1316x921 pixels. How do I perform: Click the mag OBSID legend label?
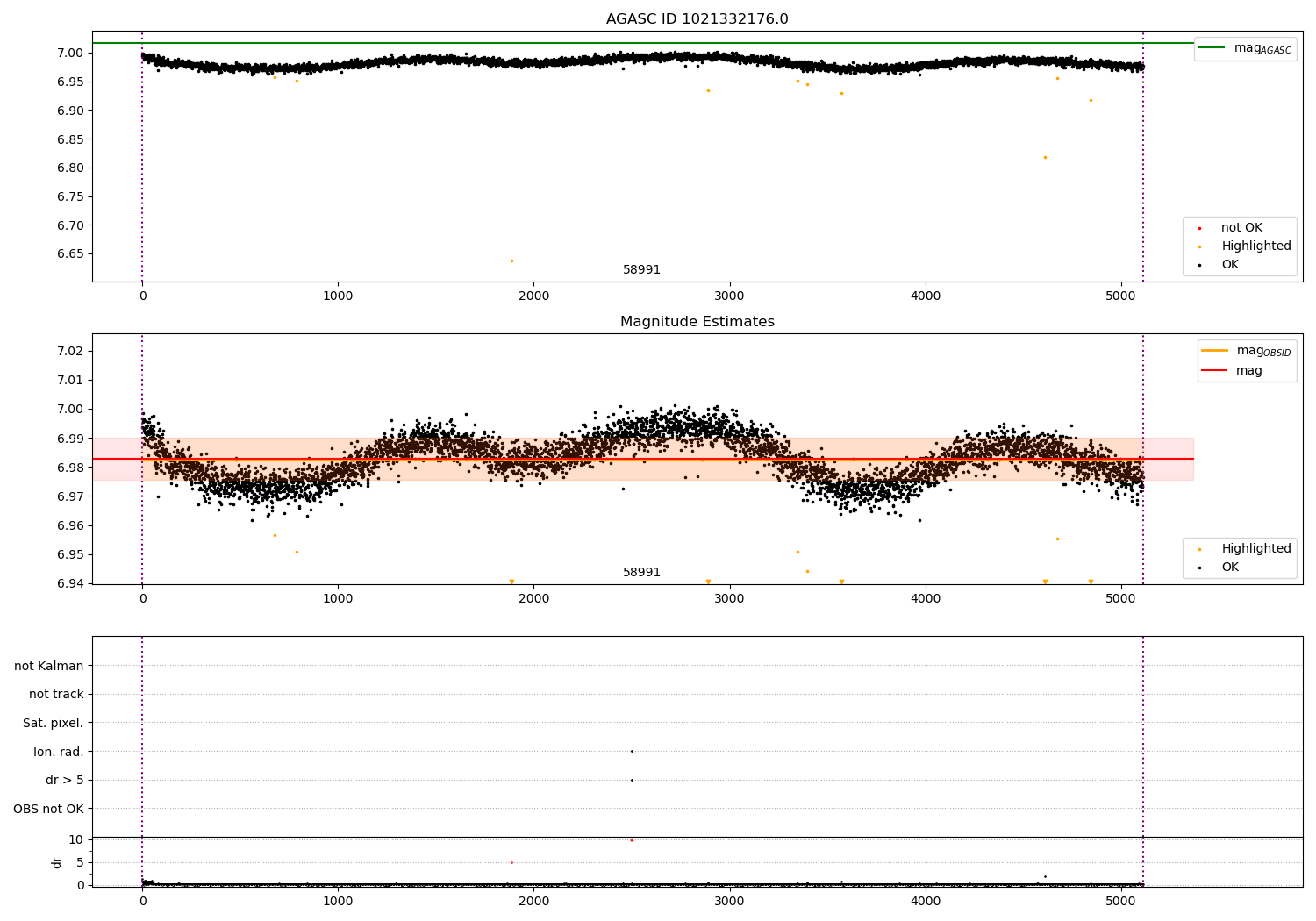pyautogui.click(x=1263, y=351)
